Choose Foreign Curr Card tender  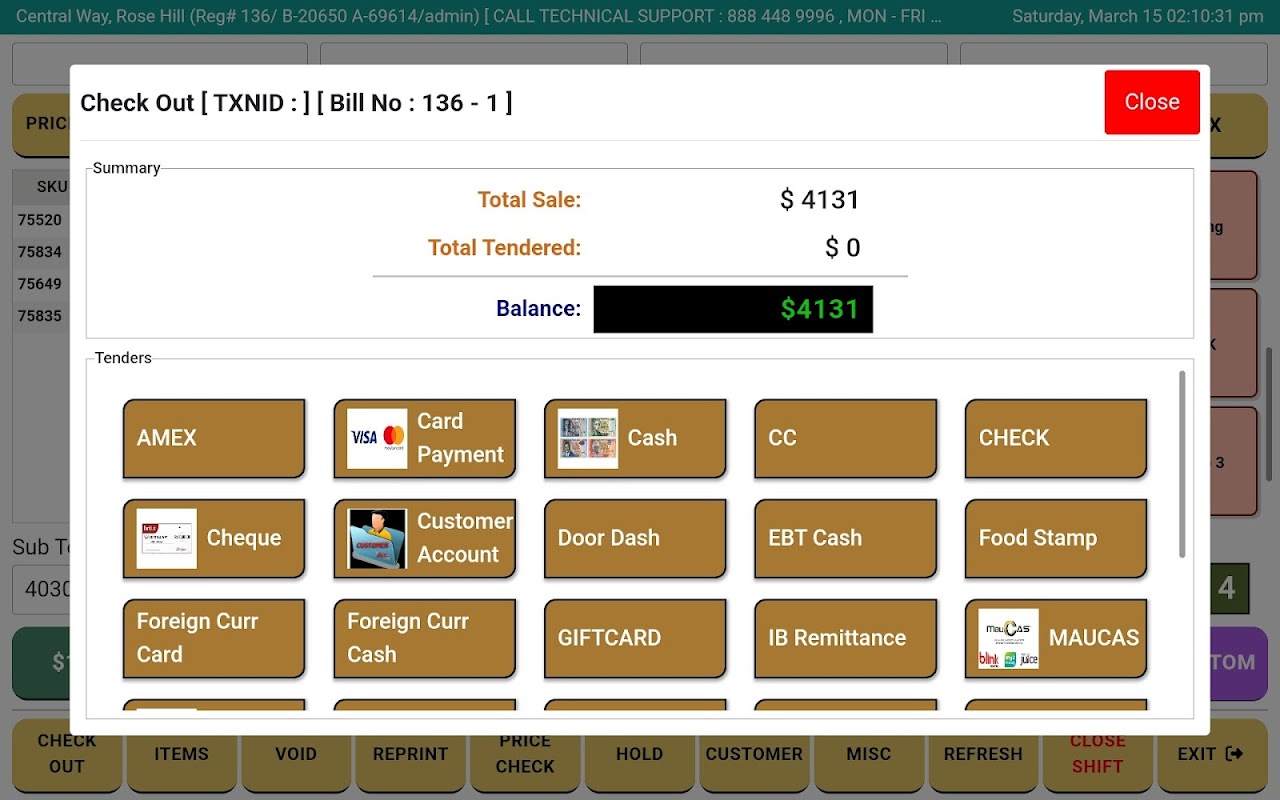[x=214, y=638]
